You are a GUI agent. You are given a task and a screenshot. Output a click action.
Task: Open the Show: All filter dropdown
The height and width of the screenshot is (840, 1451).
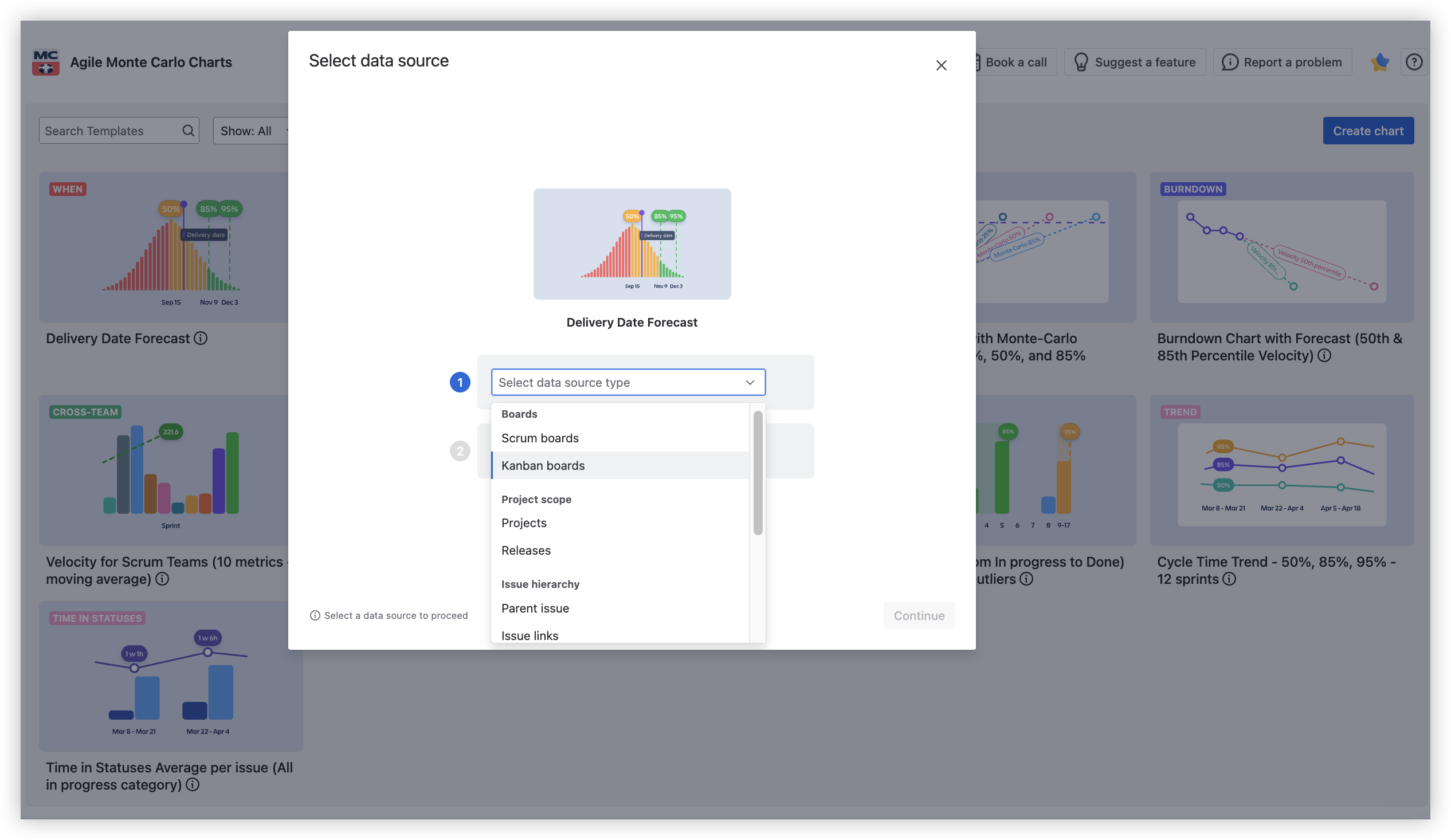click(x=251, y=131)
